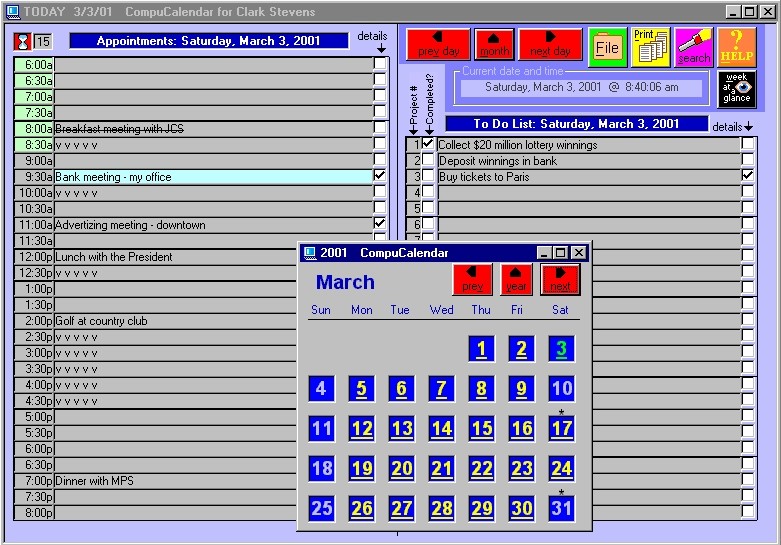Advance with the next day button
This screenshot has height=545, width=781.
550,45
